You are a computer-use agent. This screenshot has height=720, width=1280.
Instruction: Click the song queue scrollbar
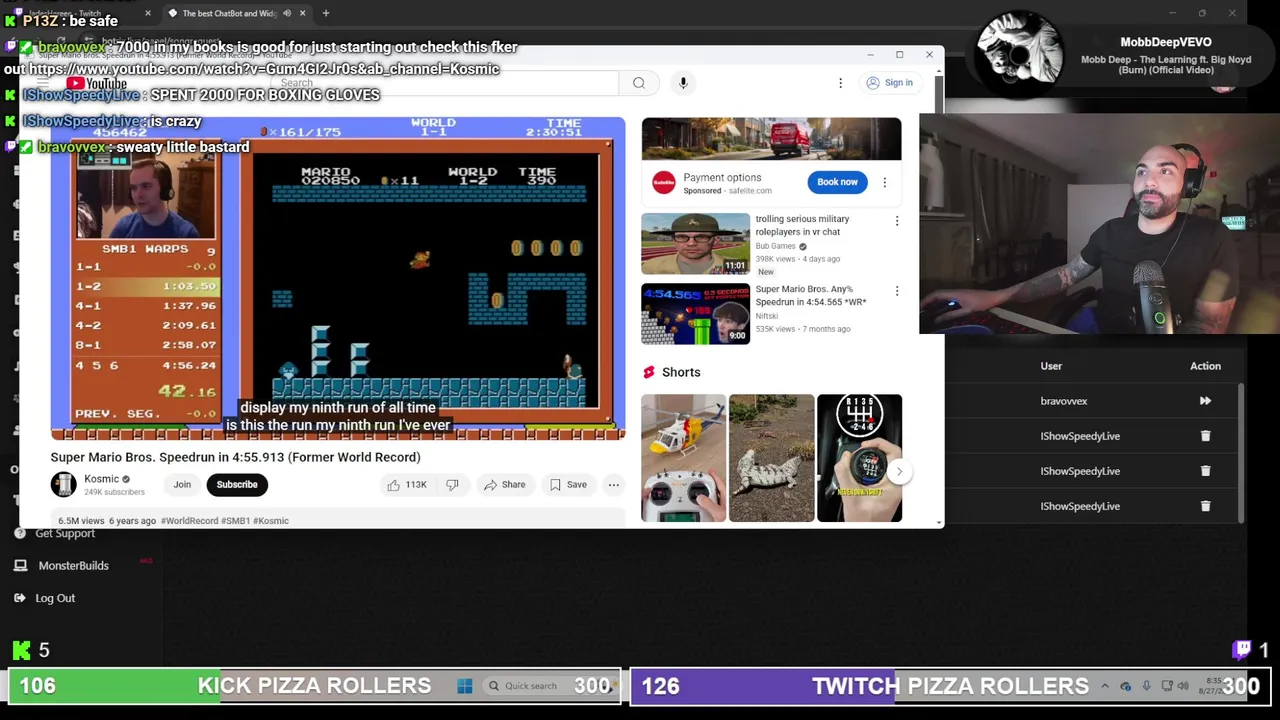pos(1241,452)
